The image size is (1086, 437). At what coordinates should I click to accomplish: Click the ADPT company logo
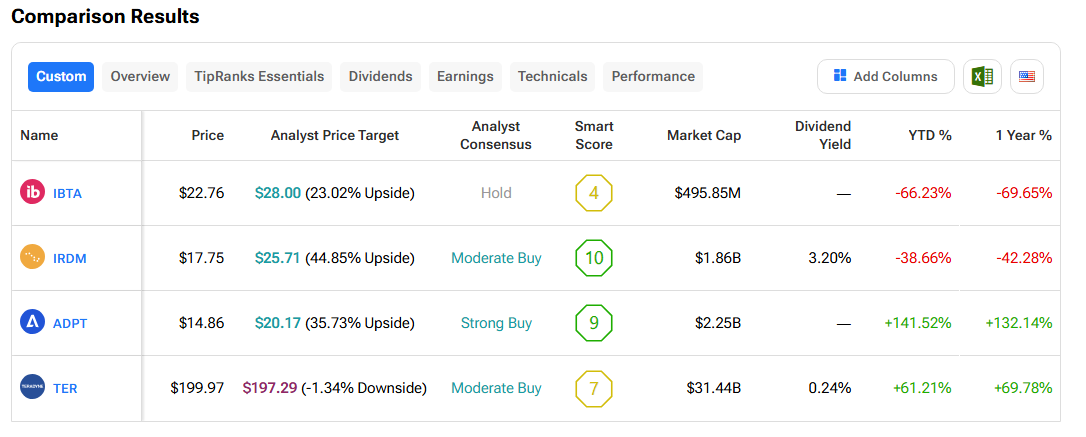click(x=33, y=323)
